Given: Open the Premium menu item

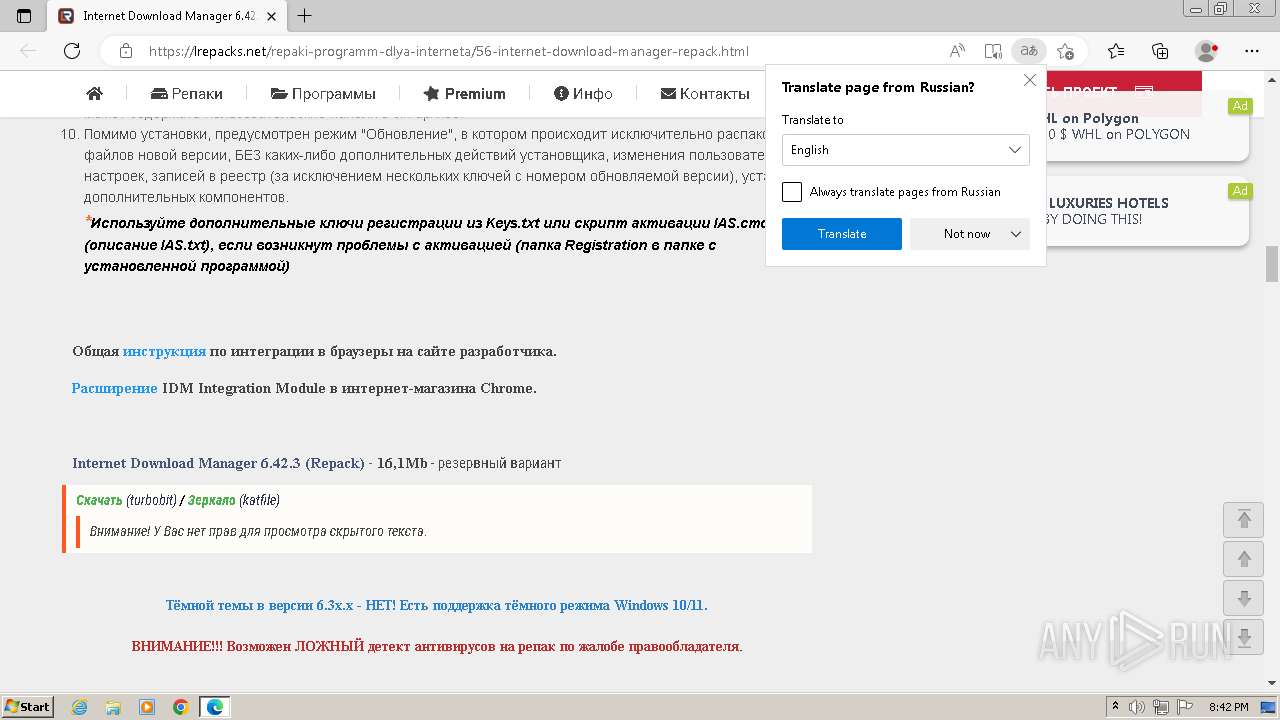Looking at the screenshot, I should click(464, 94).
